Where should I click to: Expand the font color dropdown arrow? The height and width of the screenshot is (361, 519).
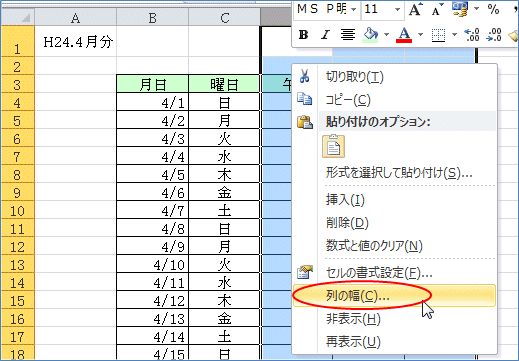420,34
